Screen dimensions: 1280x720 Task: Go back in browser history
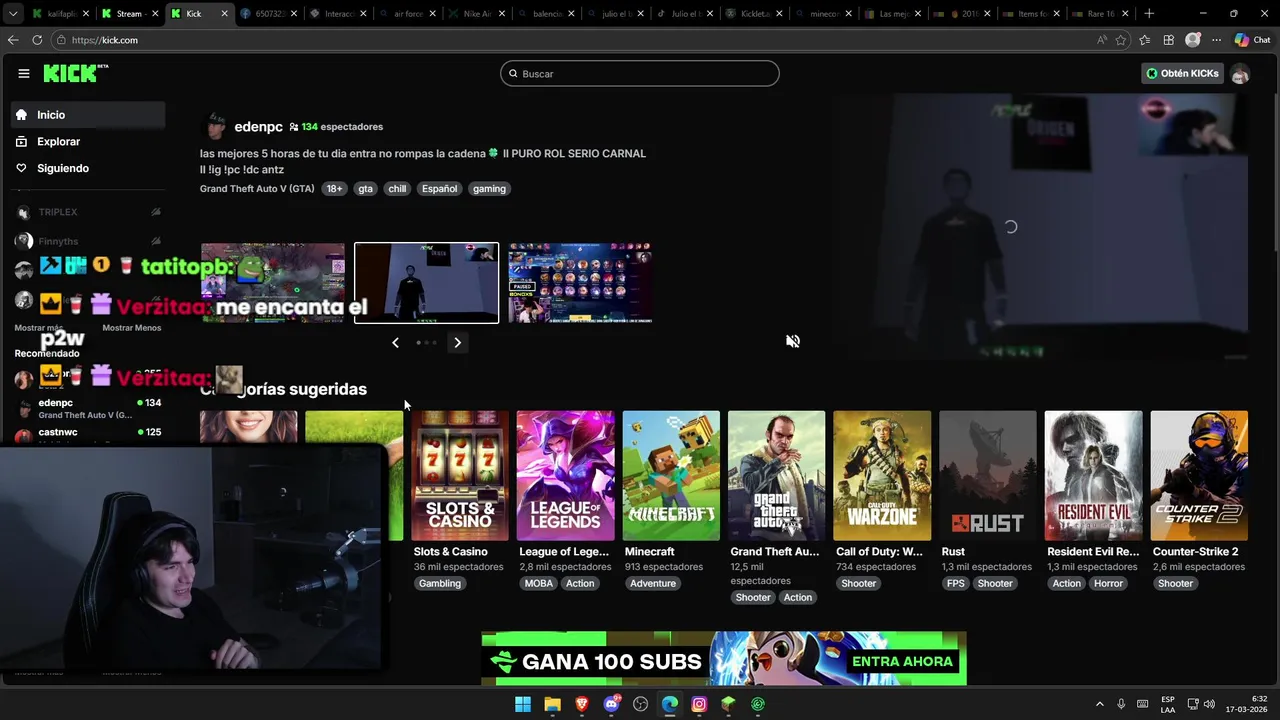tap(13, 40)
